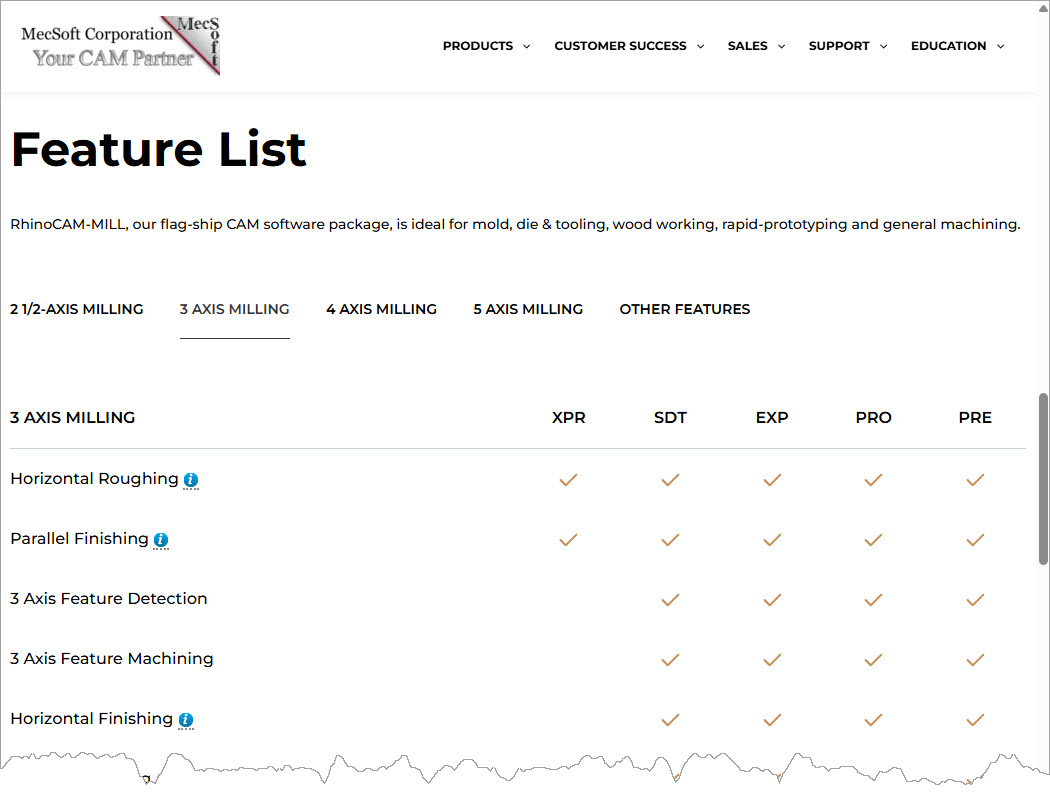Click PRO checkmark for 3 Axis Feature Machining
The width and height of the screenshot is (1050, 796).
(873, 660)
